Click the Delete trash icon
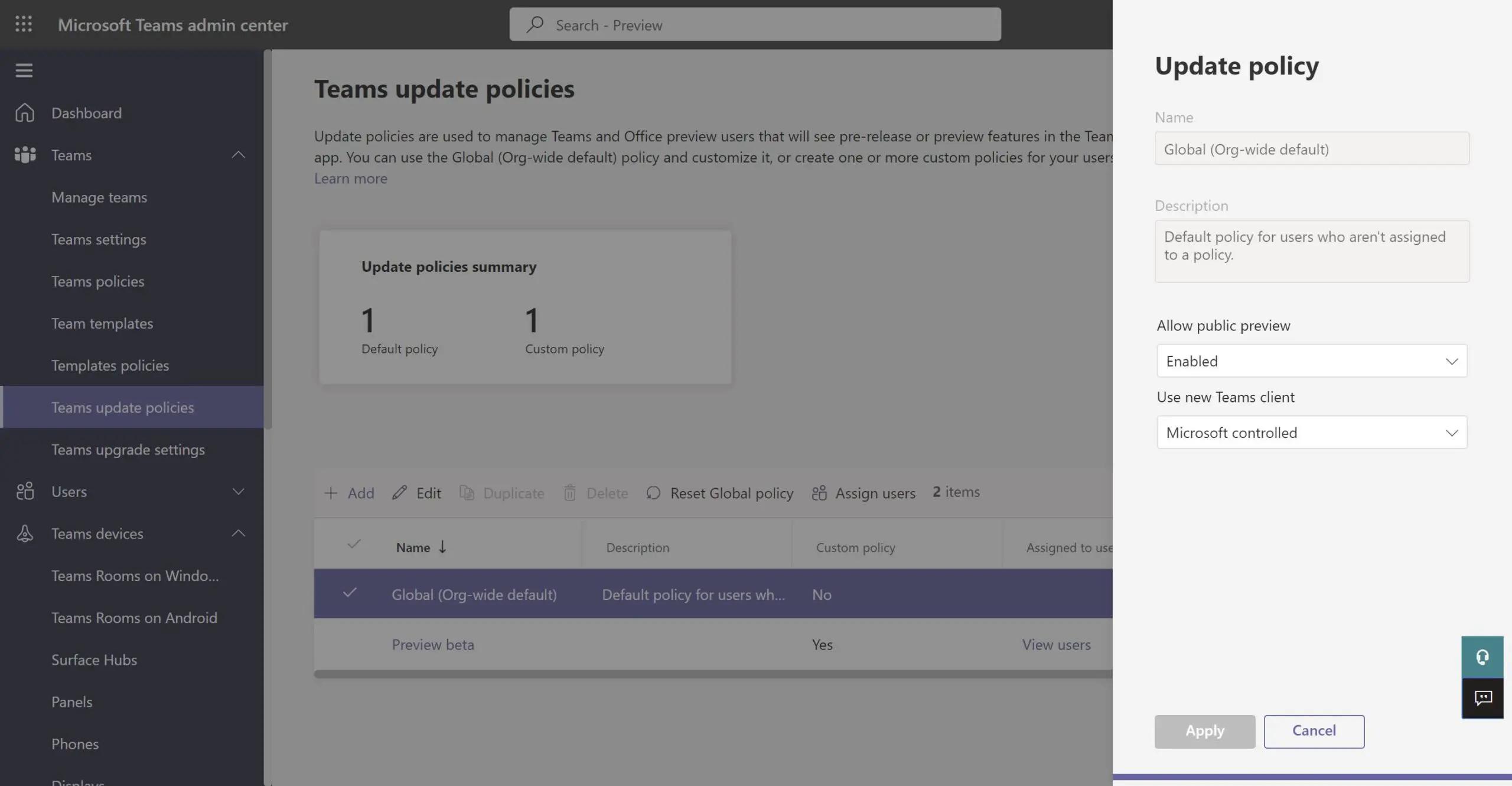This screenshot has width=1512, height=786. point(569,492)
